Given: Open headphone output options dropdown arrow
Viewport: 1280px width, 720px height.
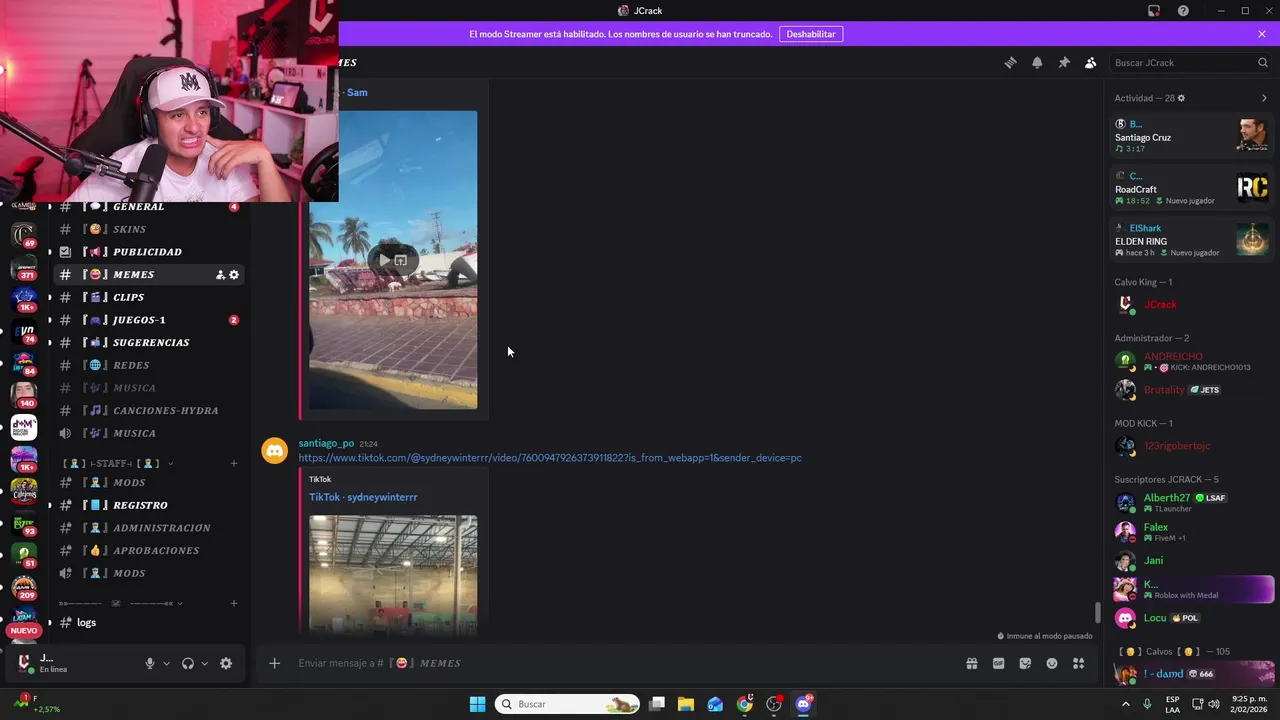Looking at the screenshot, I should pyautogui.click(x=204, y=663).
